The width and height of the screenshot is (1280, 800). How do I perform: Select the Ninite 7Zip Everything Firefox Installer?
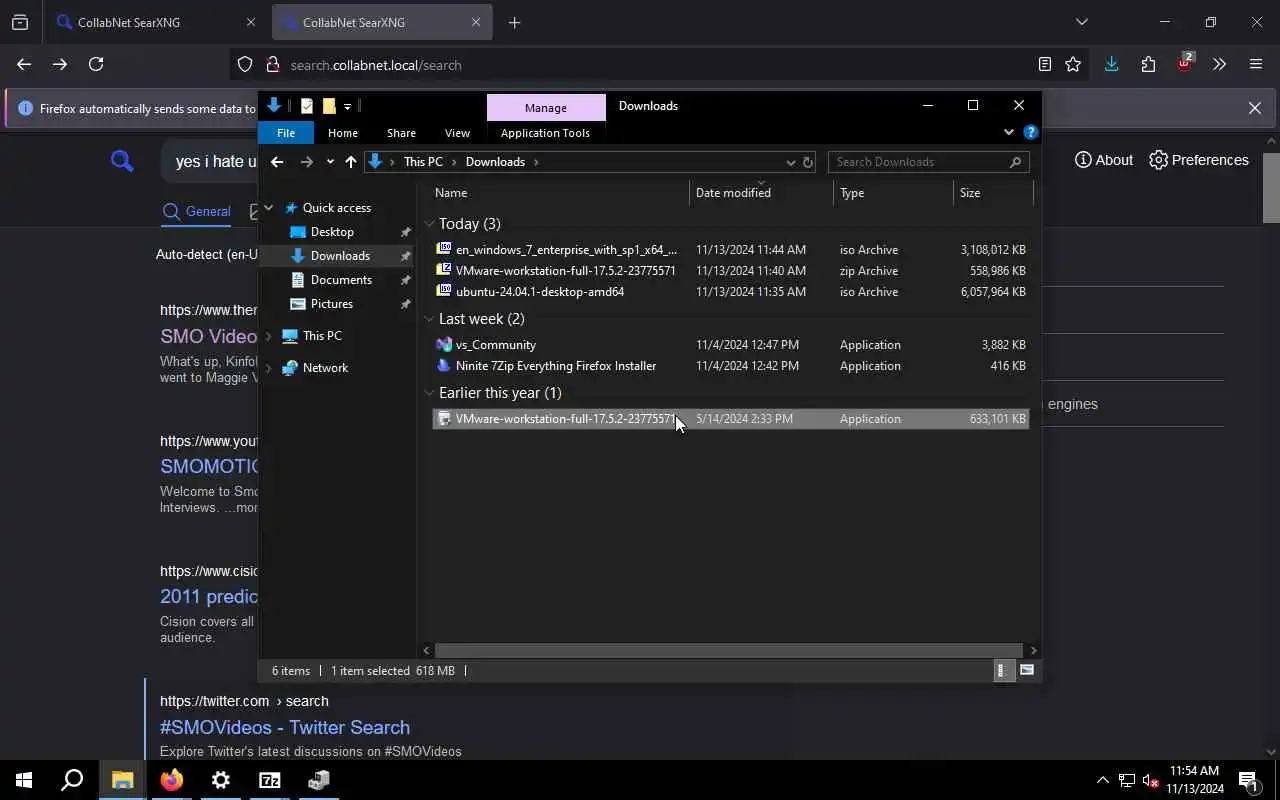(730, 366)
